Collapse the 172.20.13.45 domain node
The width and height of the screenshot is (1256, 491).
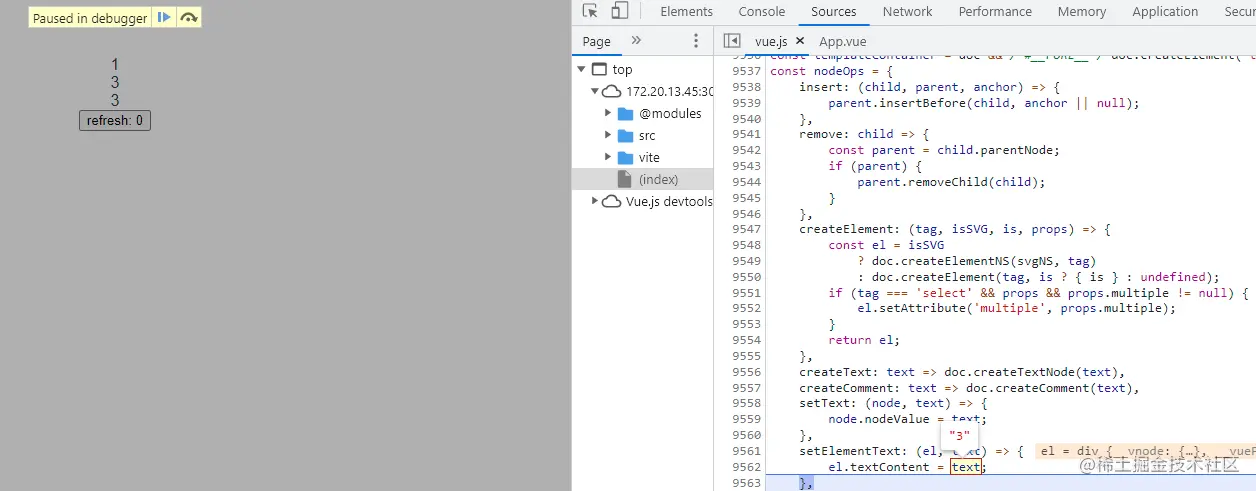(x=594, y=91)
